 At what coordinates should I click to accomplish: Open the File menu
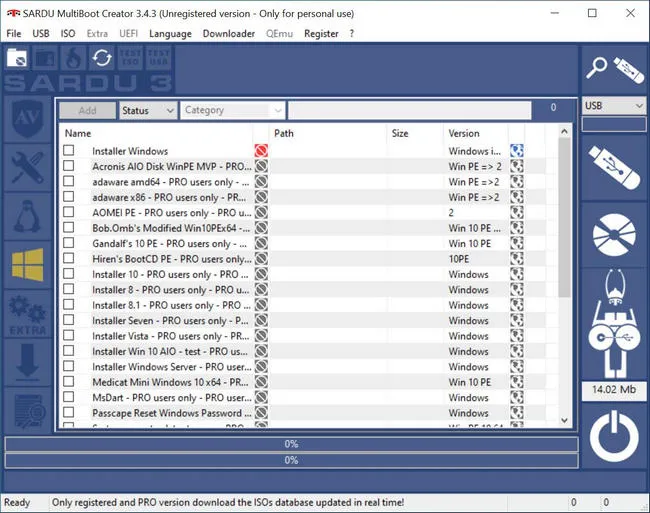coord(14,34)
